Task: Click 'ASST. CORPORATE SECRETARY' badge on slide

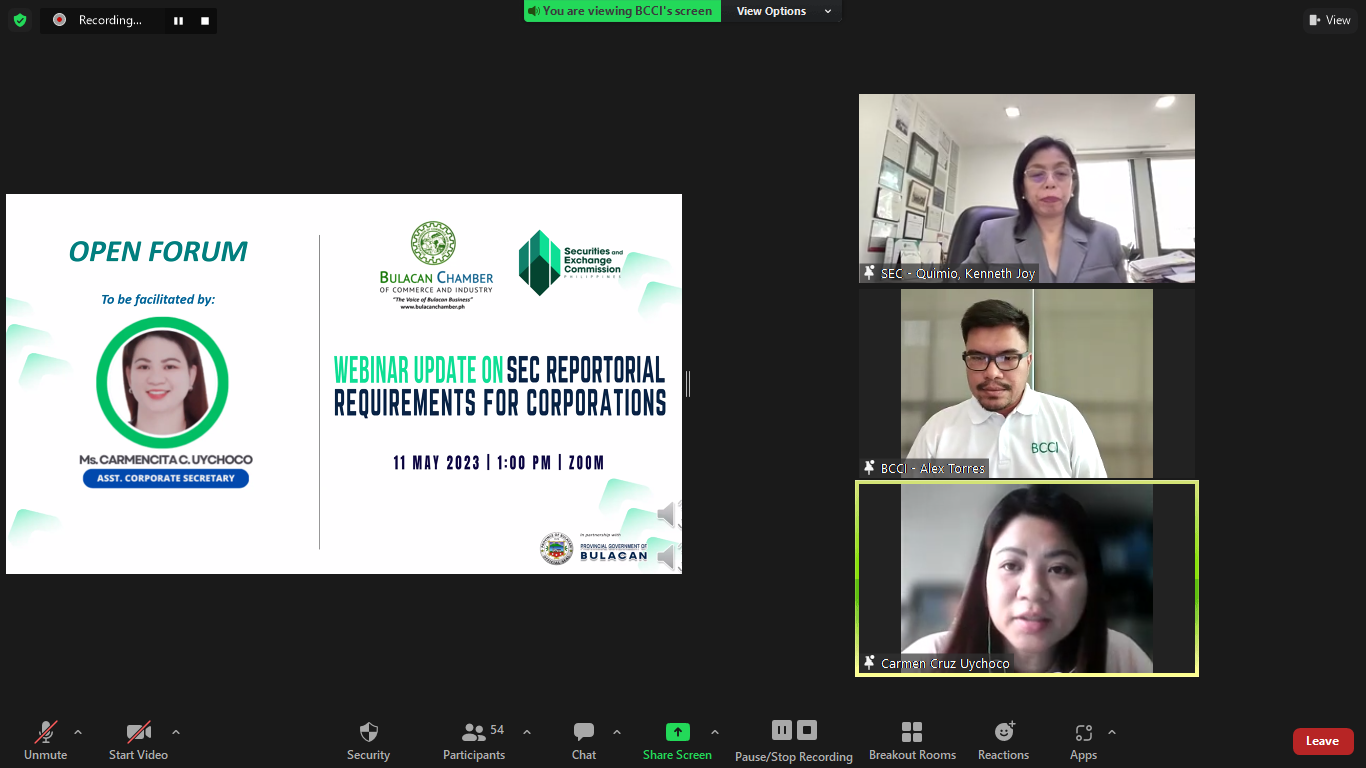Action: click(166, 478)
